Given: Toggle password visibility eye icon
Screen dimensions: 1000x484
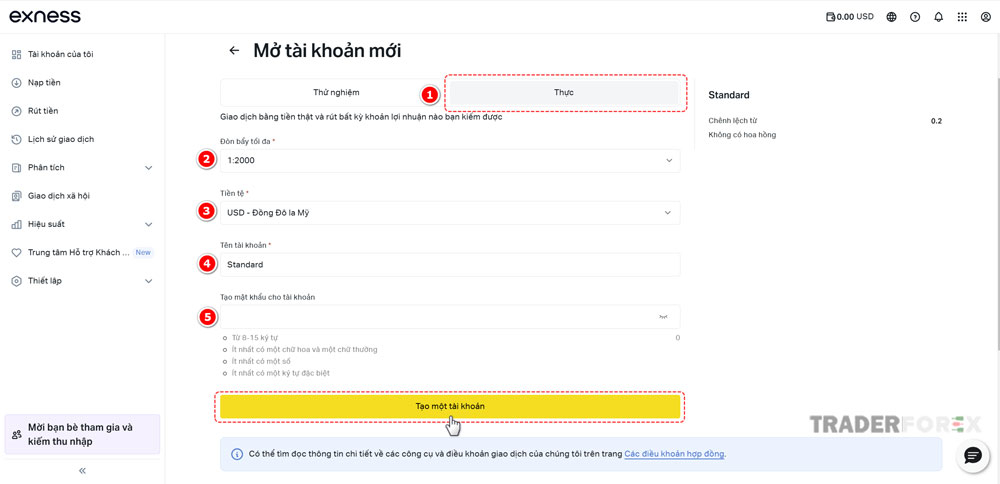Looking at the screenshot, I should (x=663, y=316).
